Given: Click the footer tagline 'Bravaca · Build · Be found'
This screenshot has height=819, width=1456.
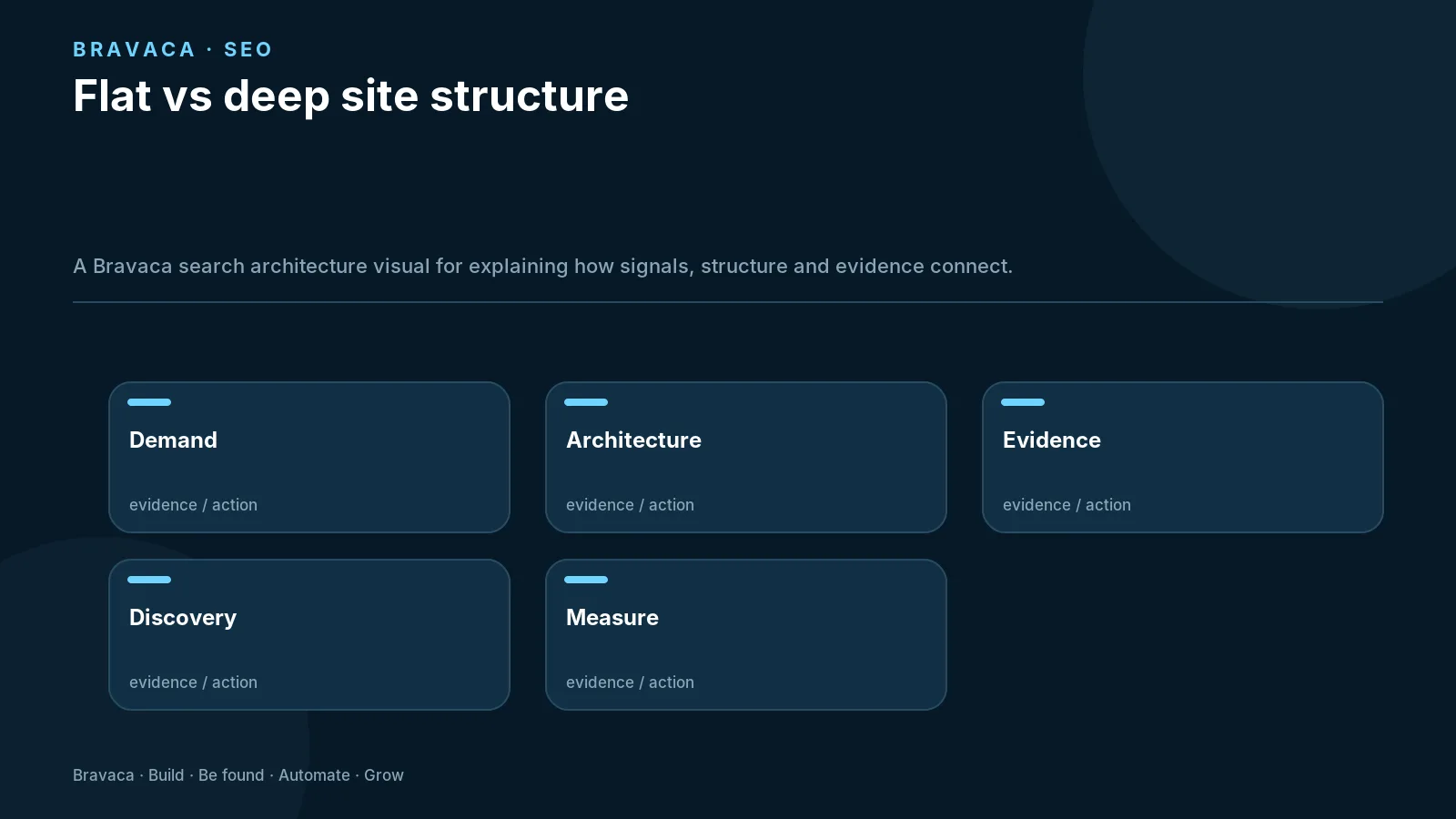Looking at the screenshot, I should click(x=168, y=775).
